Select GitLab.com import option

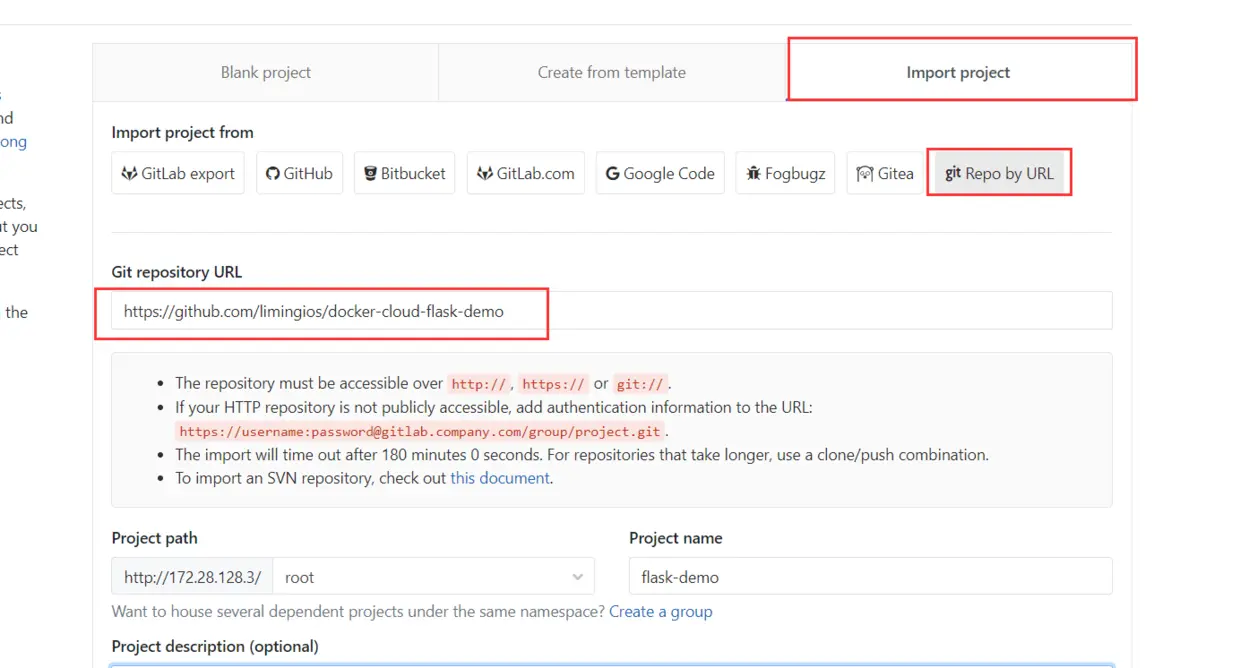(526, 173)
